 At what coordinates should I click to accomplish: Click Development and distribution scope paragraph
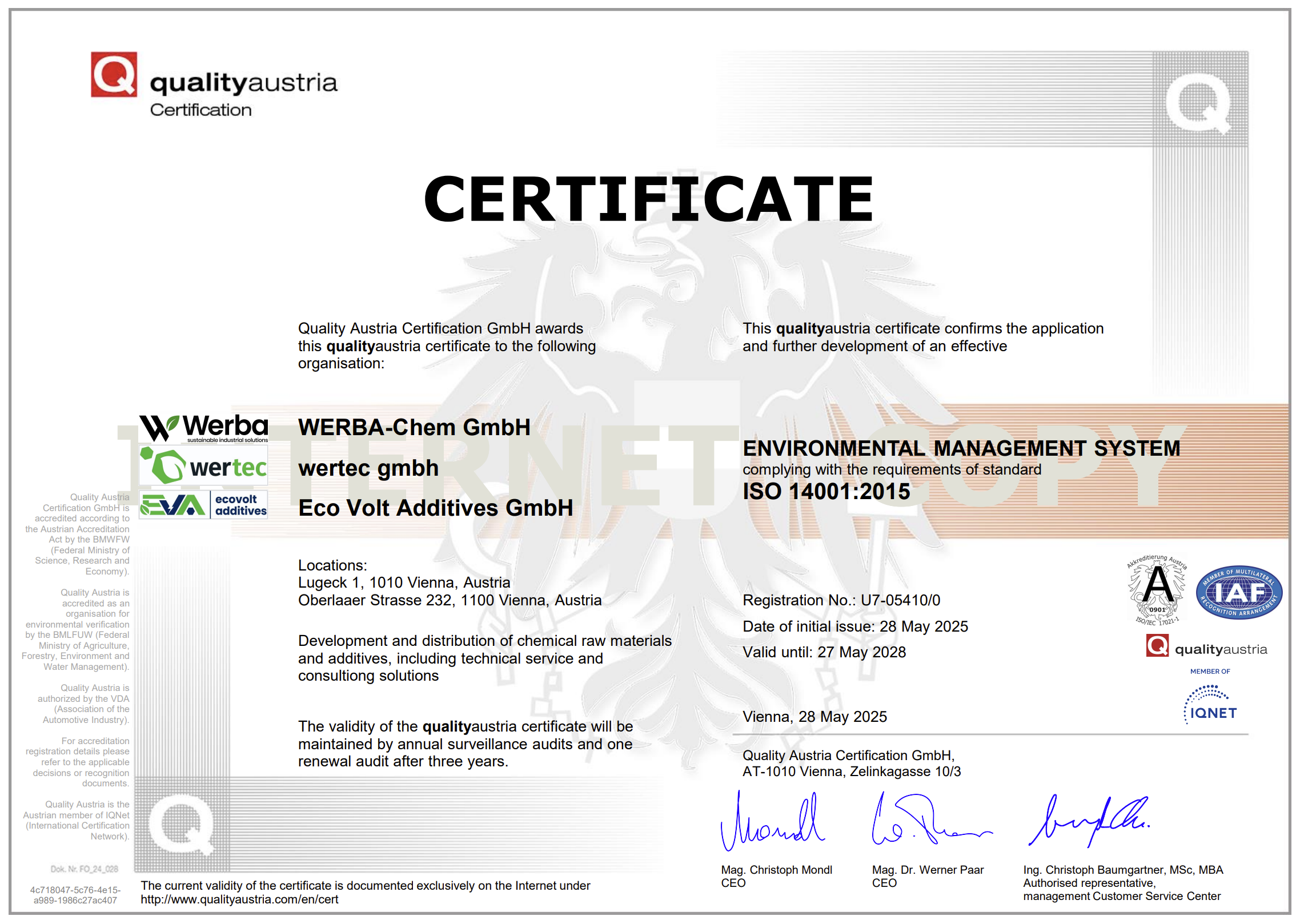[x=485, y=658]
